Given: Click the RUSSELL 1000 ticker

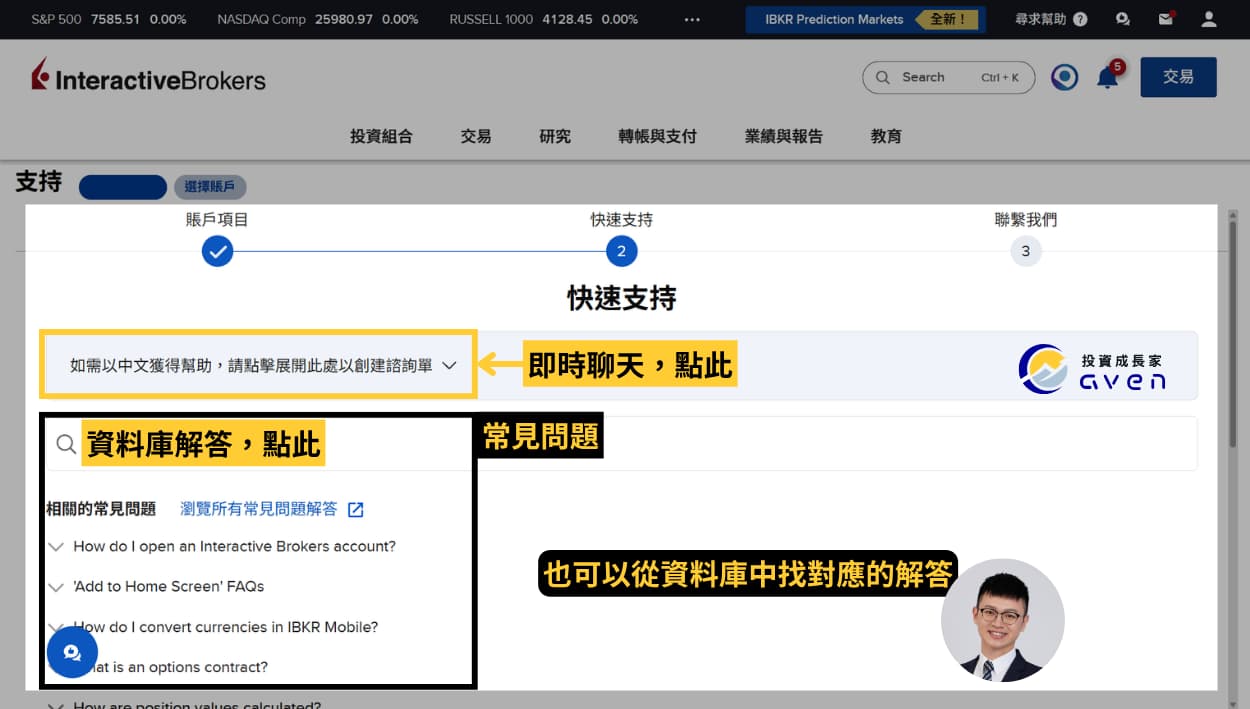Looking at the screenshot, I should tap(544, 19).
